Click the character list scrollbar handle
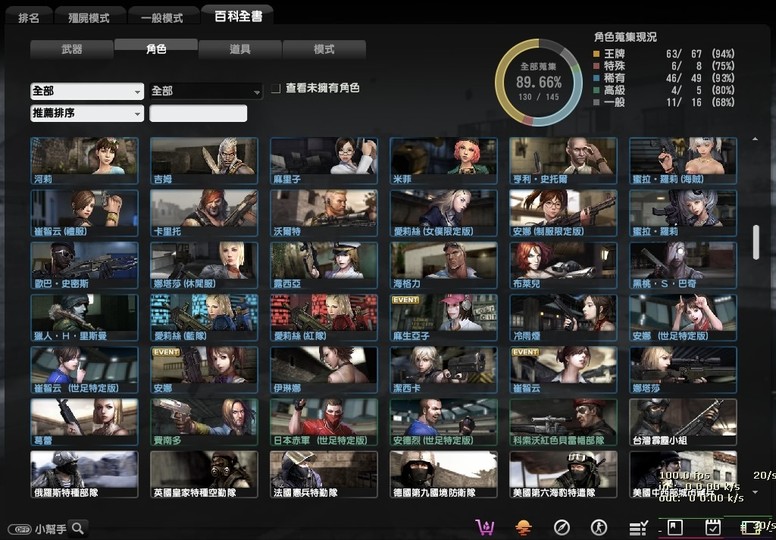Viewport: 776px width, 540px height. tap(756, 242)
